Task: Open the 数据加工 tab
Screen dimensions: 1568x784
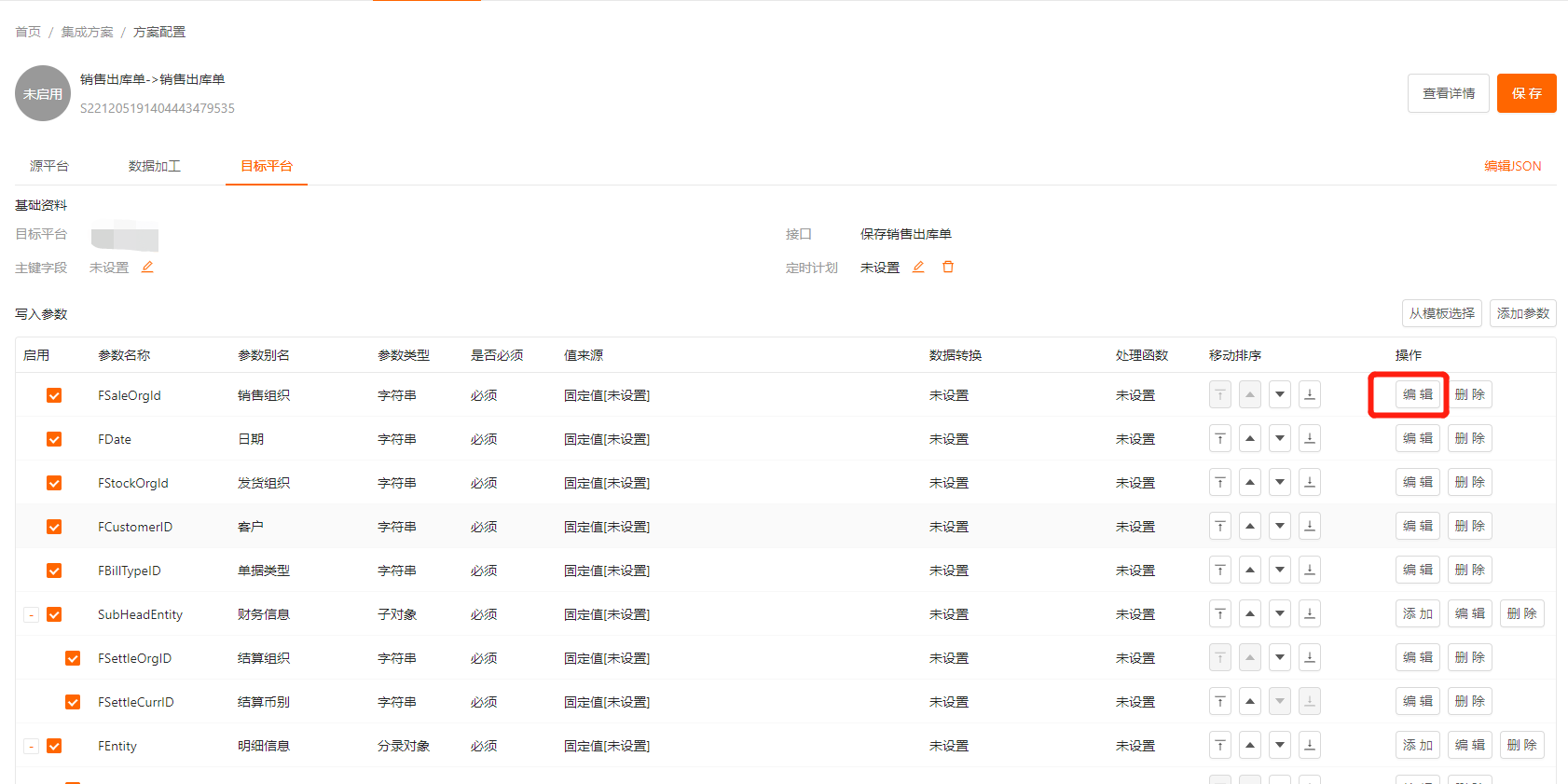Action: 155,166
